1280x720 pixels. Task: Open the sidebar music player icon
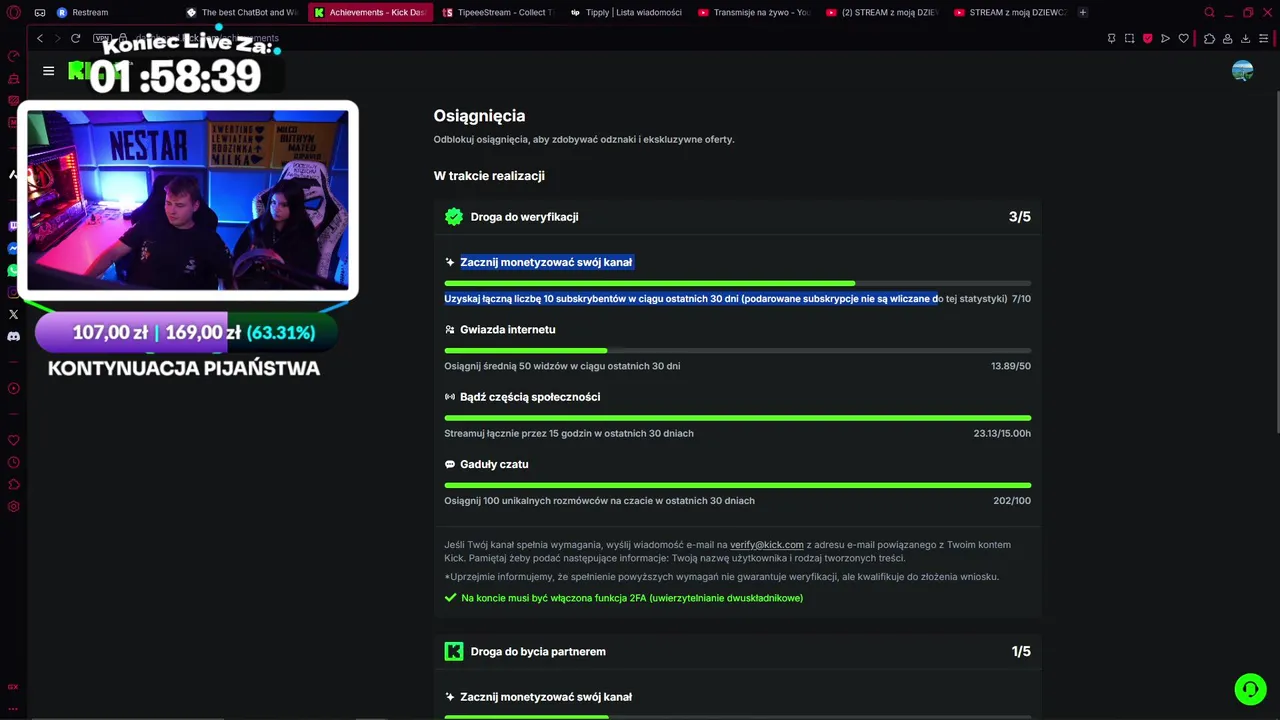pos(14,388)
